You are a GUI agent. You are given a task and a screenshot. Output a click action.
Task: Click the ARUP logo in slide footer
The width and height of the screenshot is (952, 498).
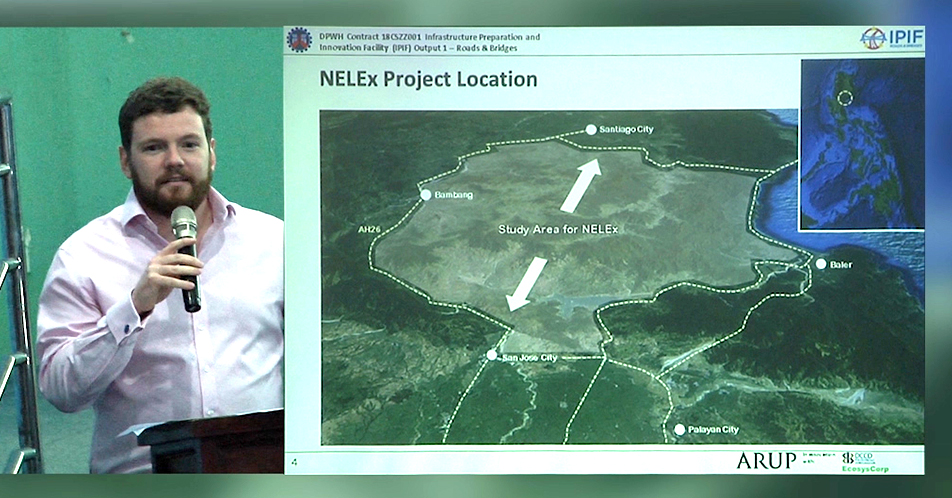(x=766, y=460)
